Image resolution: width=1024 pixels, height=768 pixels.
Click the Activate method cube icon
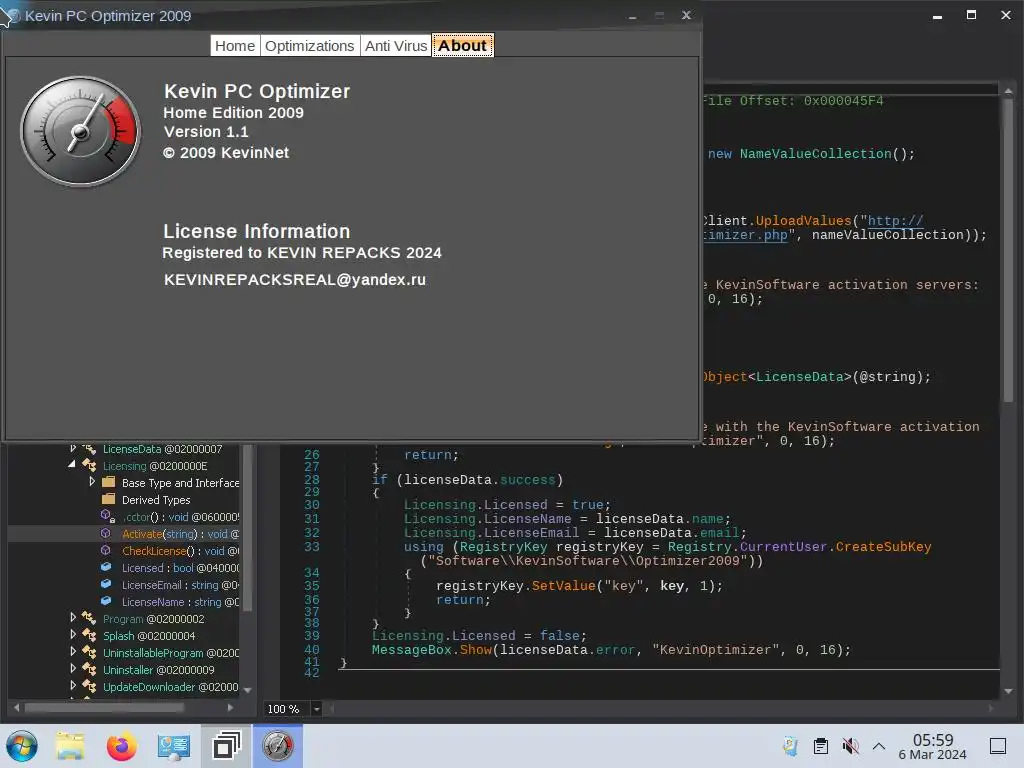point(106,534)
